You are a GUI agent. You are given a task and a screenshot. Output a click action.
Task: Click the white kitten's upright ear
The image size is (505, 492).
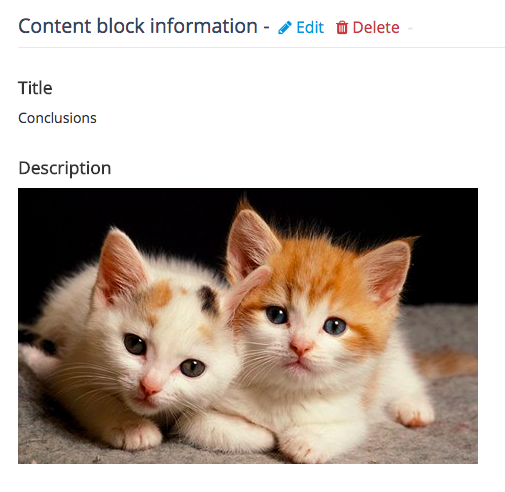121,265
